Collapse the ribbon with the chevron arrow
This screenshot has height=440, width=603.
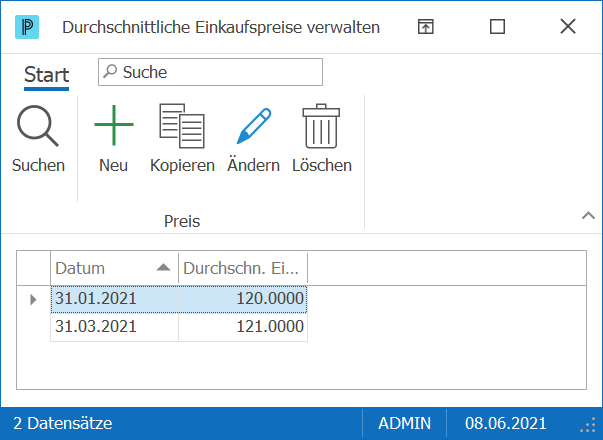[588, 215]
